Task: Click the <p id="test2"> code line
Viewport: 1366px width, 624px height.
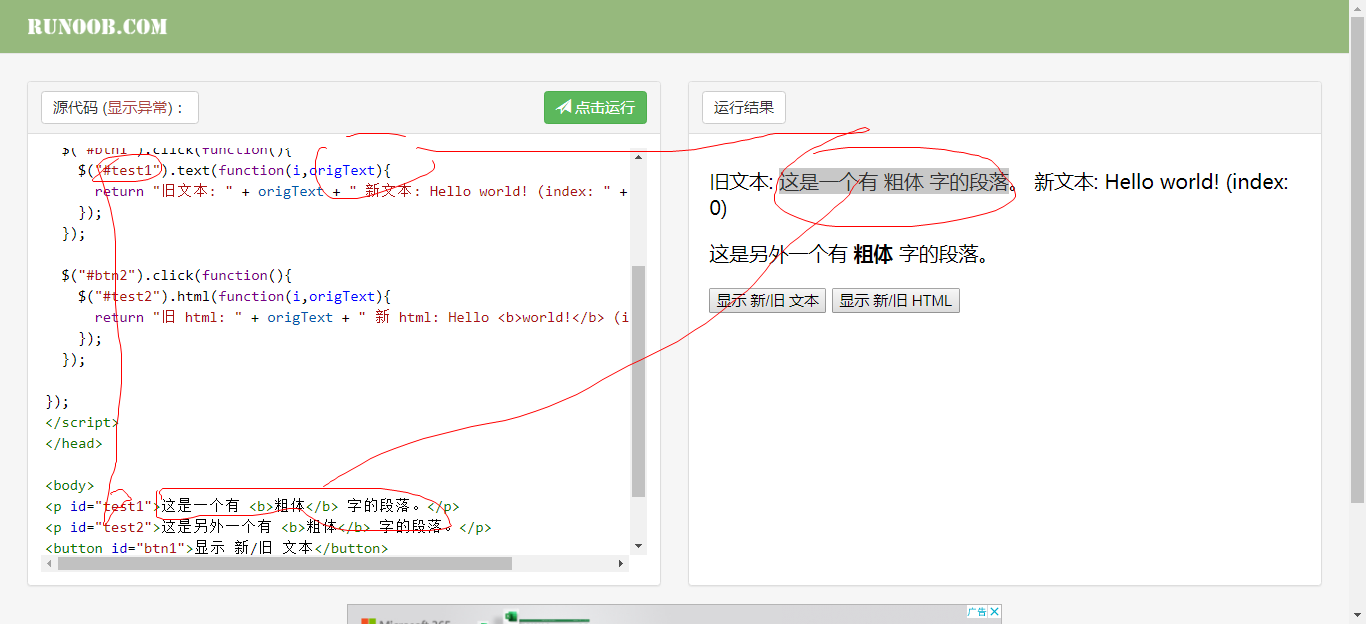Action: click(x=268, y=527)
